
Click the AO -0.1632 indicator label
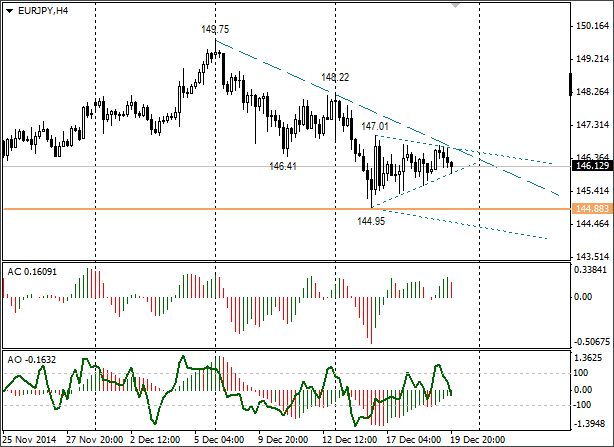tap(32, 359)
